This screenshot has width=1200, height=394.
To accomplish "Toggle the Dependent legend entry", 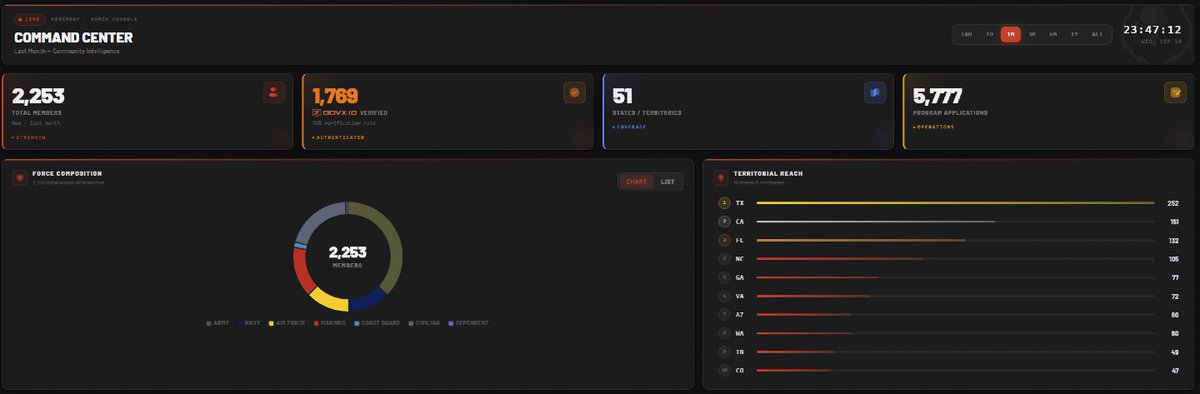I will click(x=469, y=323).
